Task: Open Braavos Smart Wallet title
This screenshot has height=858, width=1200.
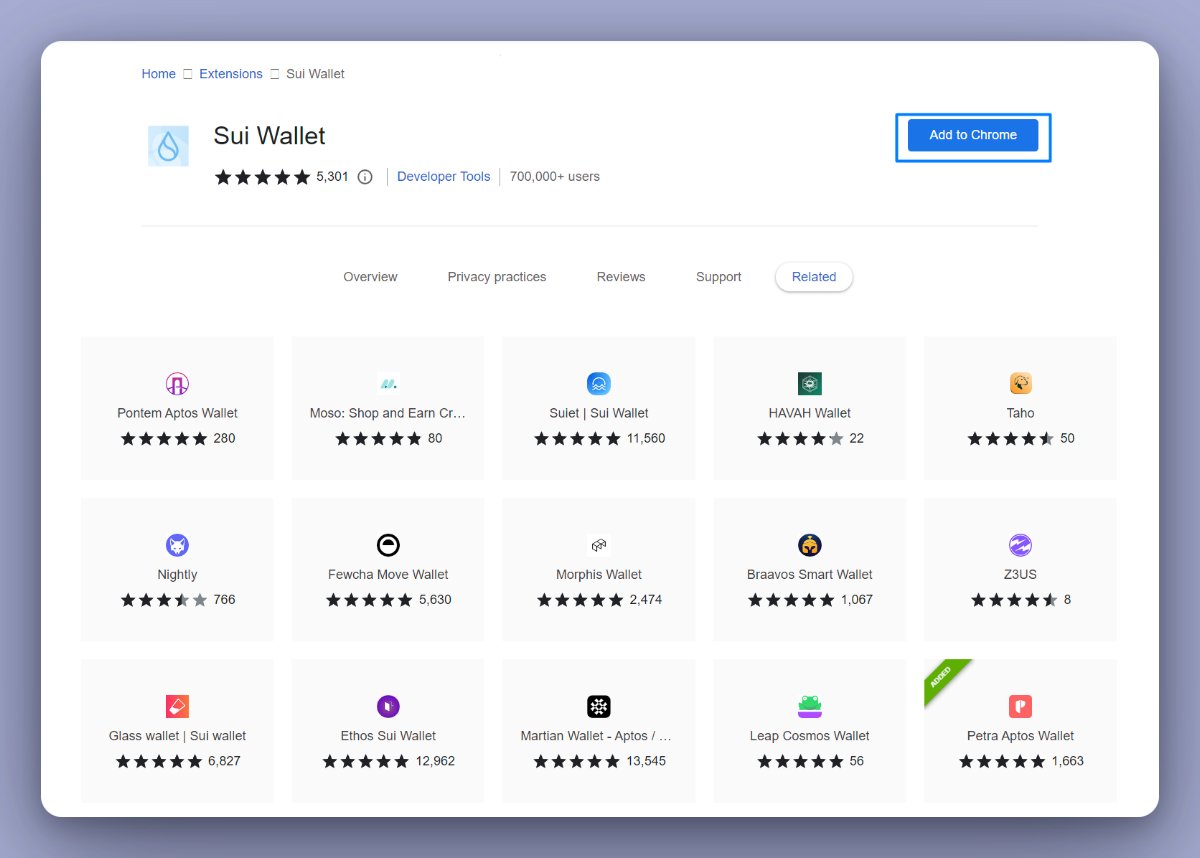Action: 810,575
